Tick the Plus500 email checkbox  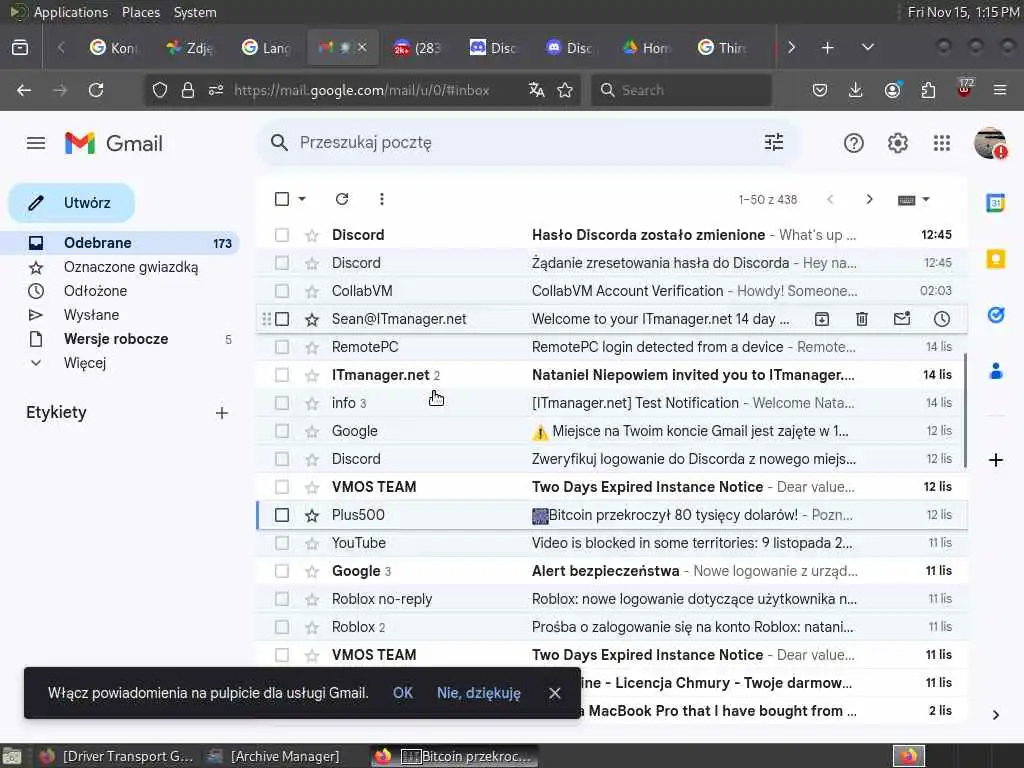point(282,515)
